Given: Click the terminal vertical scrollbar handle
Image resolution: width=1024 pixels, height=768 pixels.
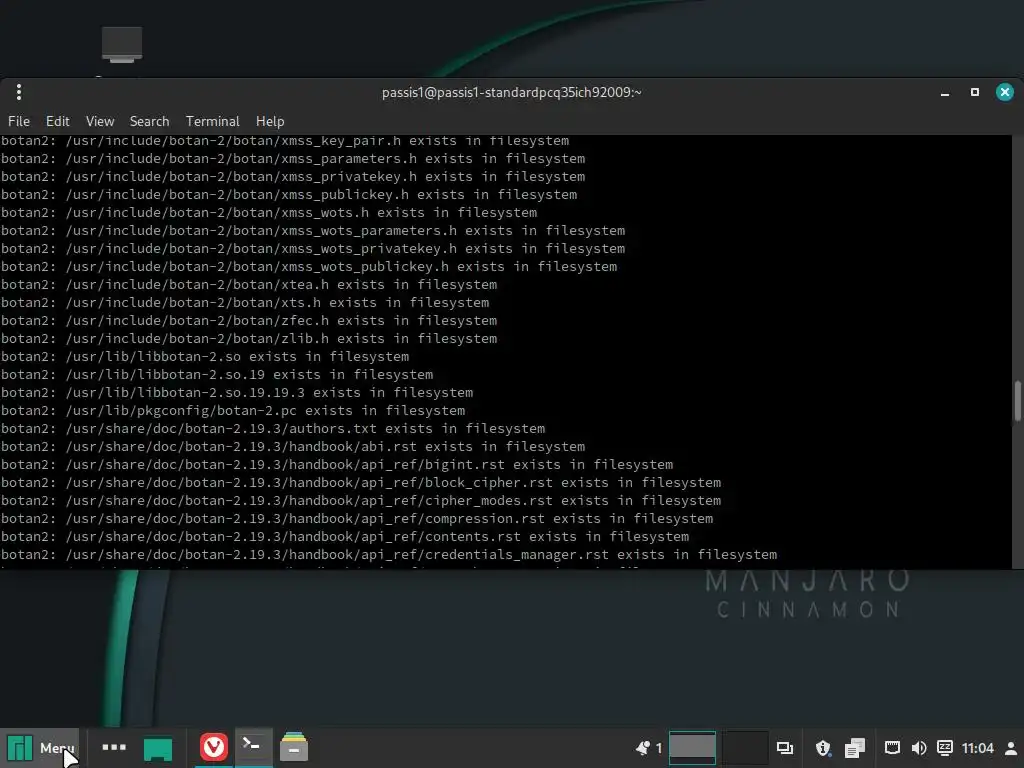Looking at the screenshot, I should pyautogui.click(x=1017, y=400).
